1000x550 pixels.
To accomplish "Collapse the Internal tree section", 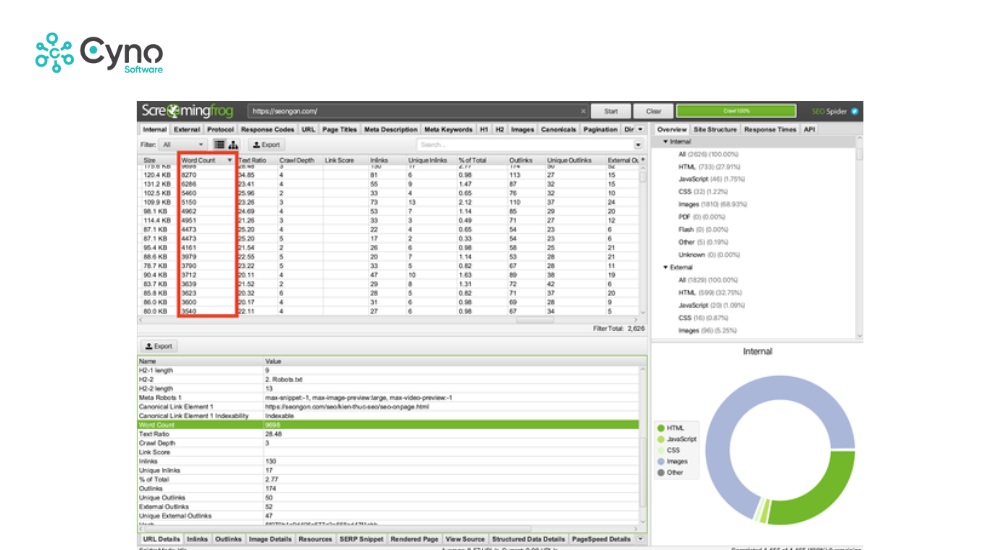I will click(666, 141).
